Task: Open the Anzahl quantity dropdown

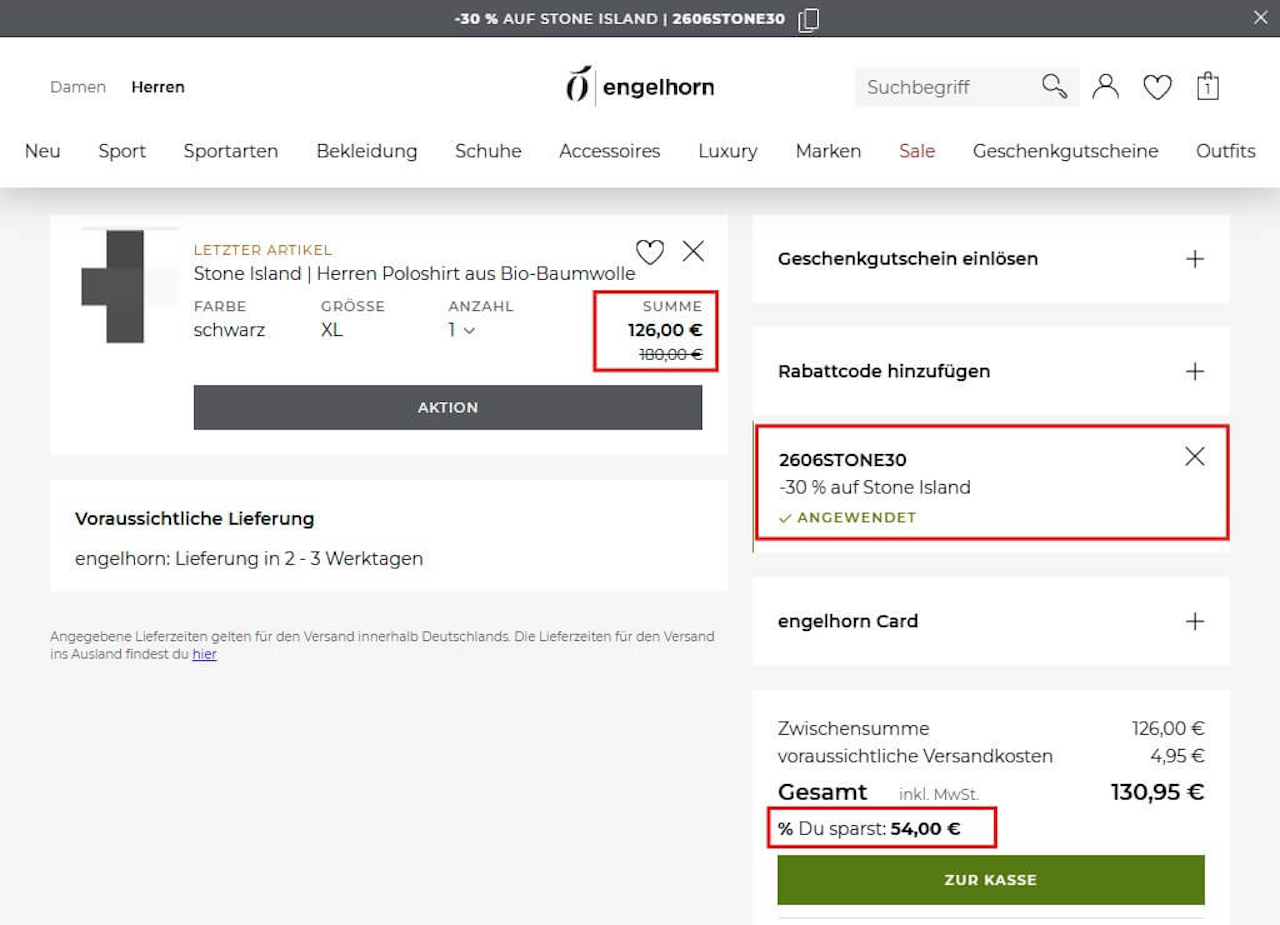Action: tap(462, 330)
